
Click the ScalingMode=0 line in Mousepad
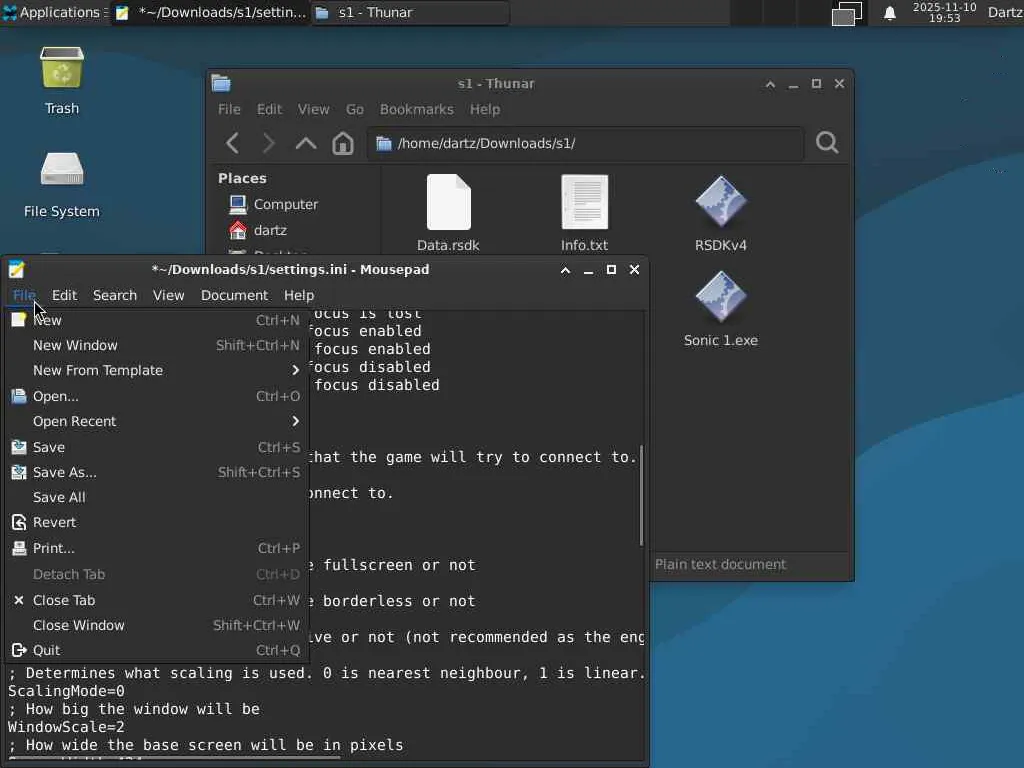pos(66,691)
